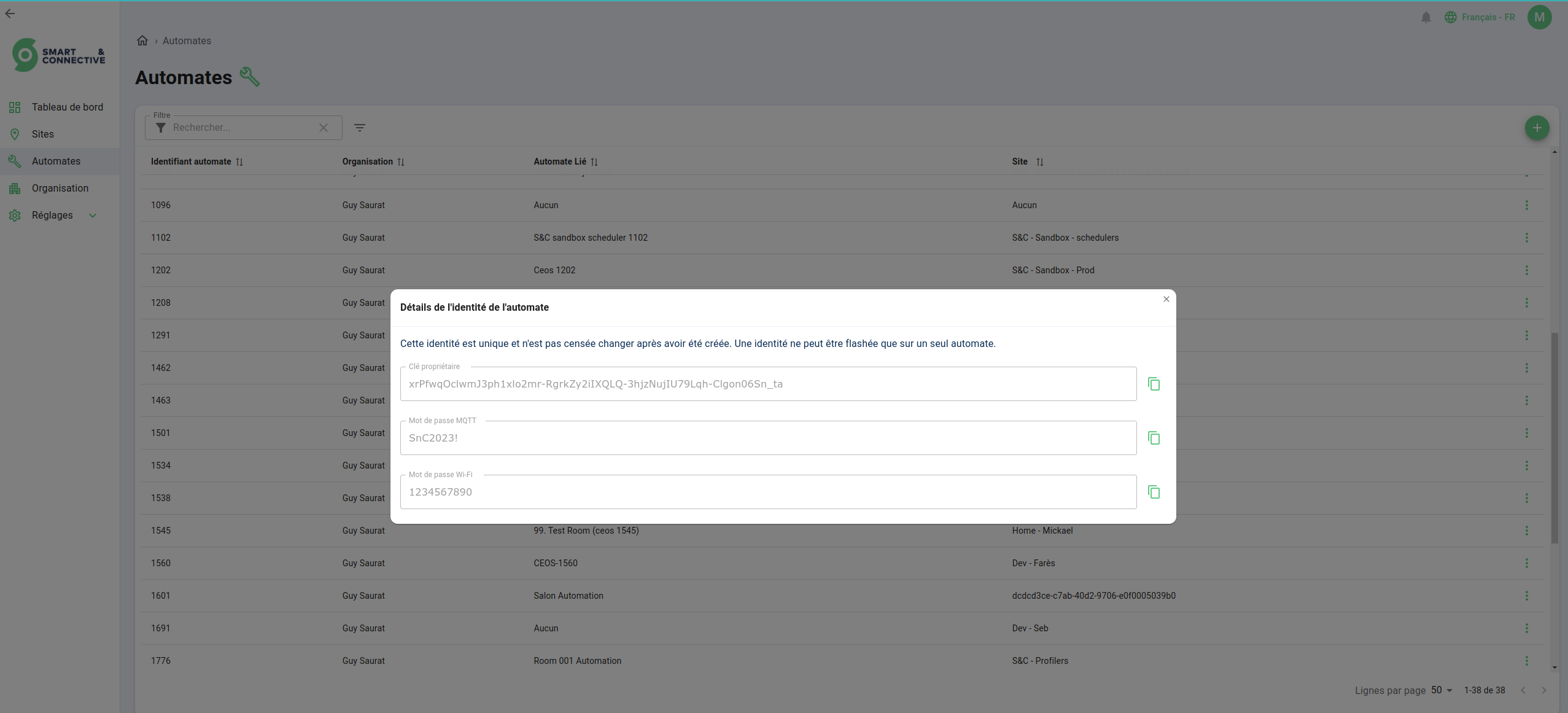The width and height of the screenshot is (1568, 713).
Task: Copy the Clé propriétaire value
Action: pyautogui.click(x=1154, y=384)
